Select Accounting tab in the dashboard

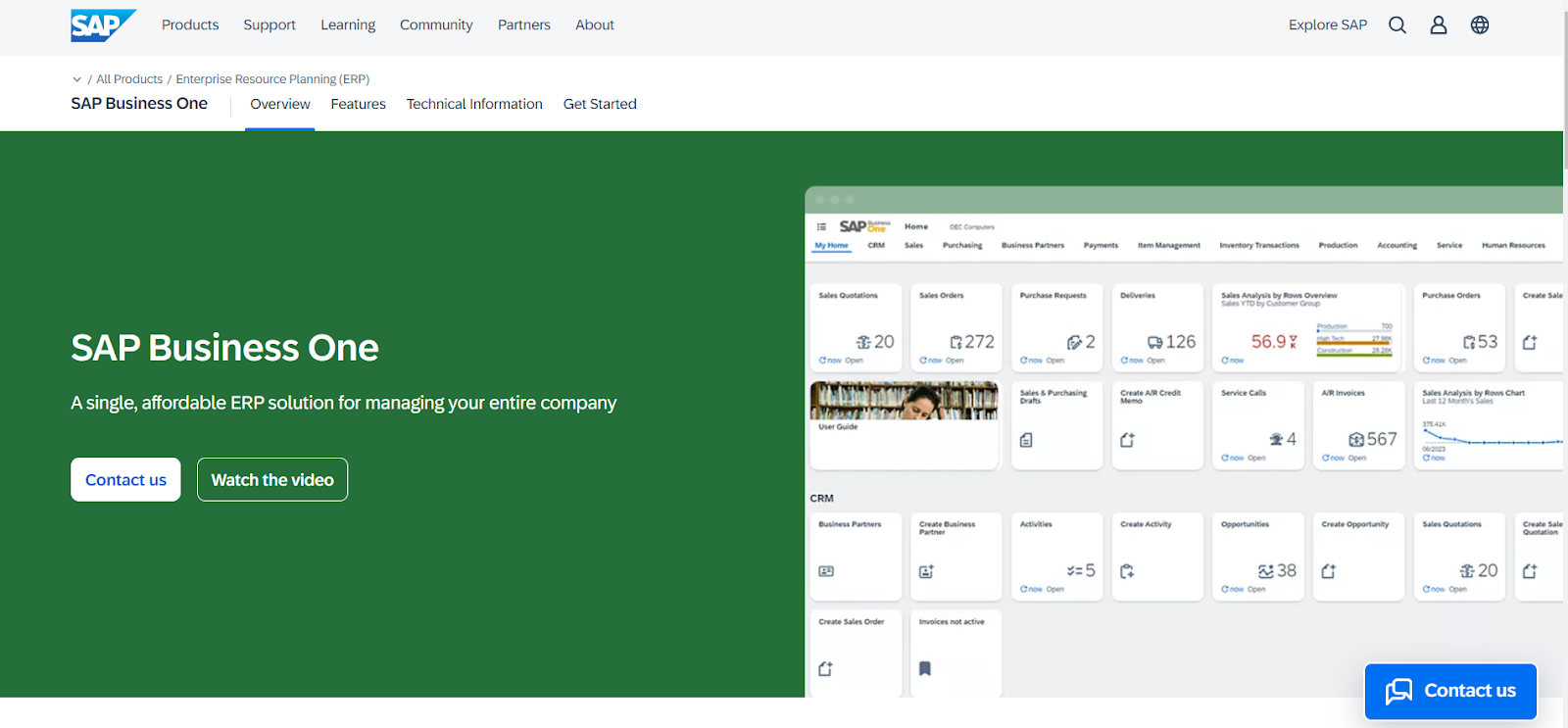point(1396,246)
